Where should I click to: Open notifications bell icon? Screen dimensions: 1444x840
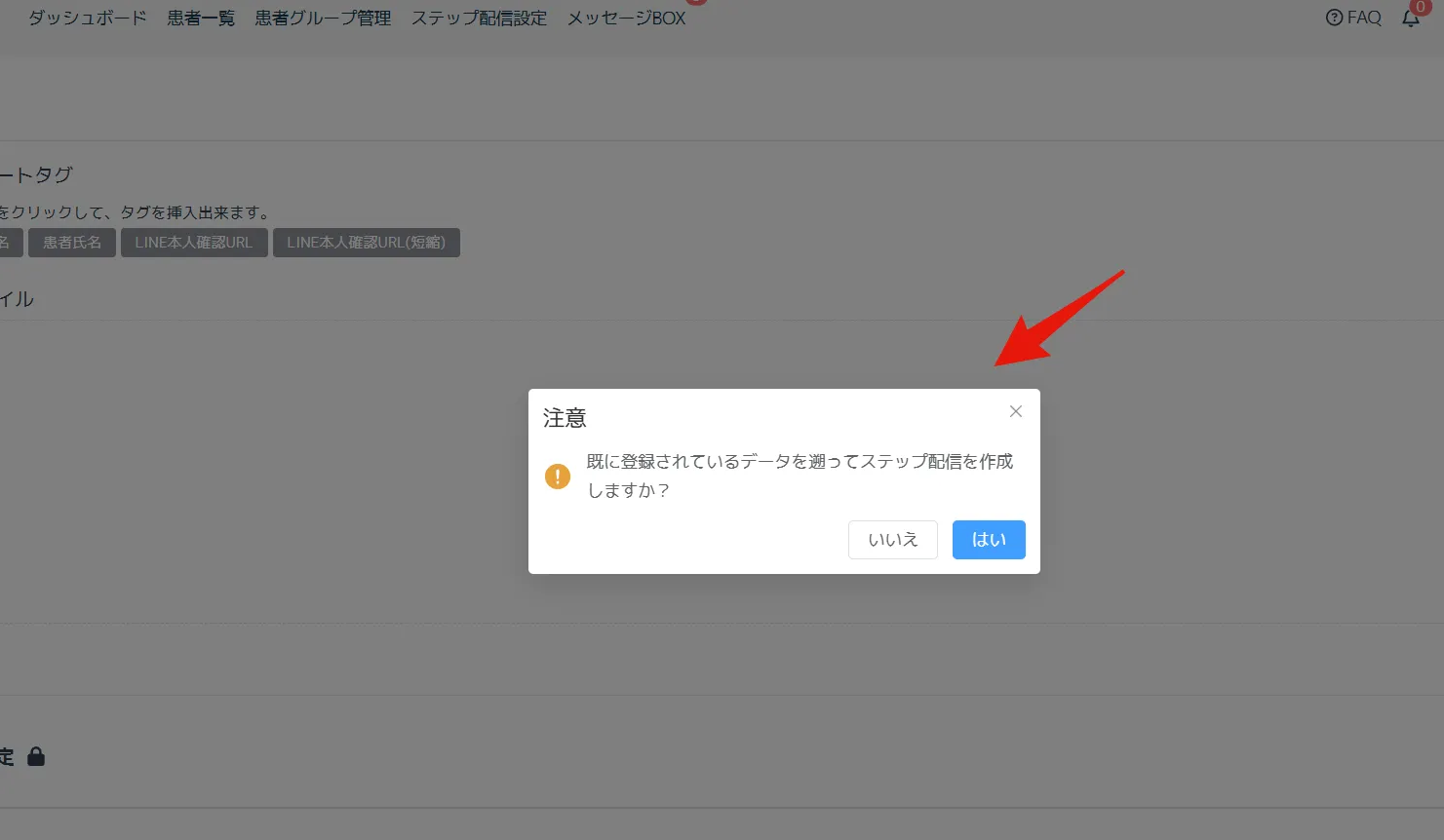point(1411,19)
